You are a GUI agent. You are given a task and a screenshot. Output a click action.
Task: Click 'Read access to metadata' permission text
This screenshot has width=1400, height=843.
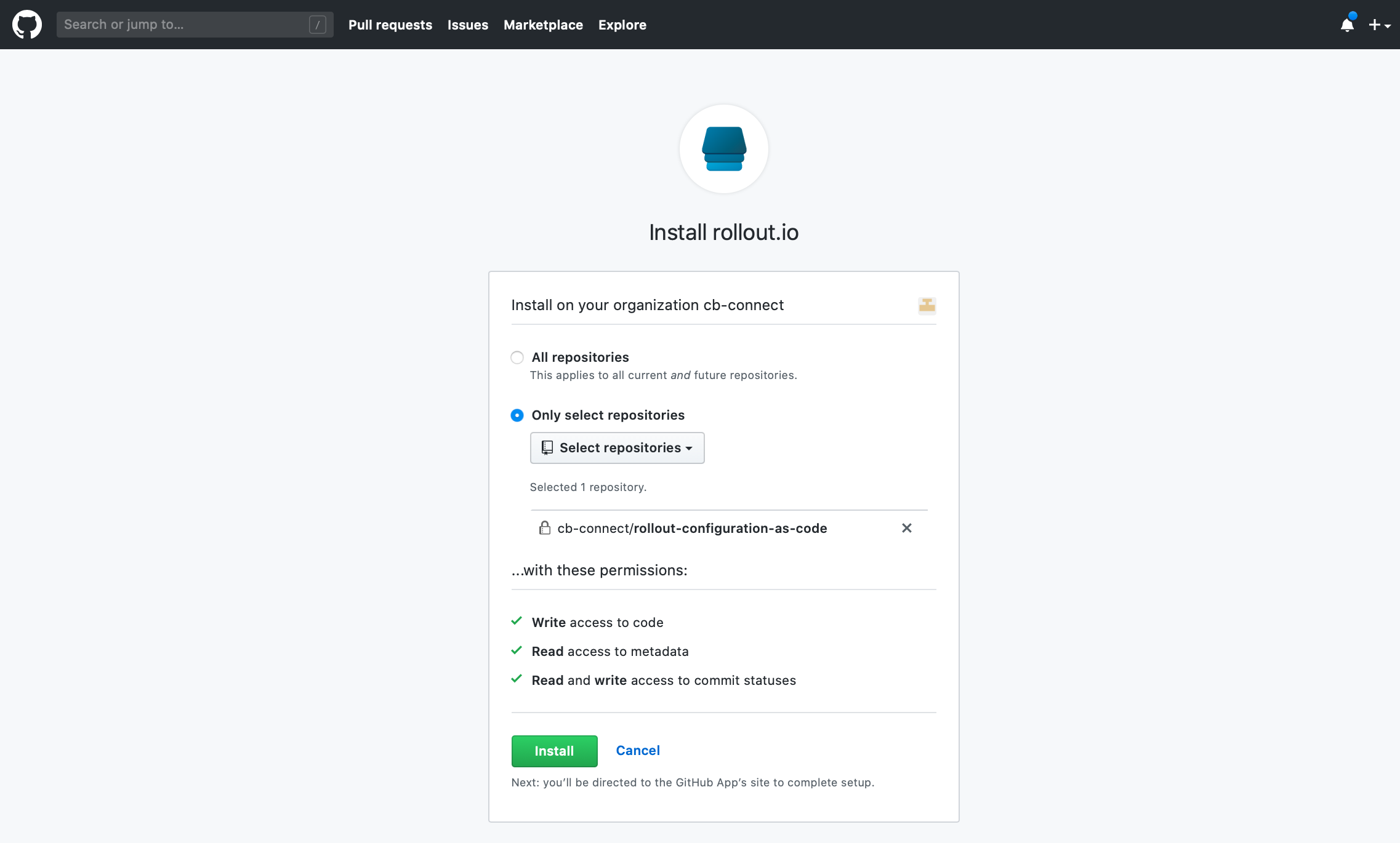(x=610, y=652)
